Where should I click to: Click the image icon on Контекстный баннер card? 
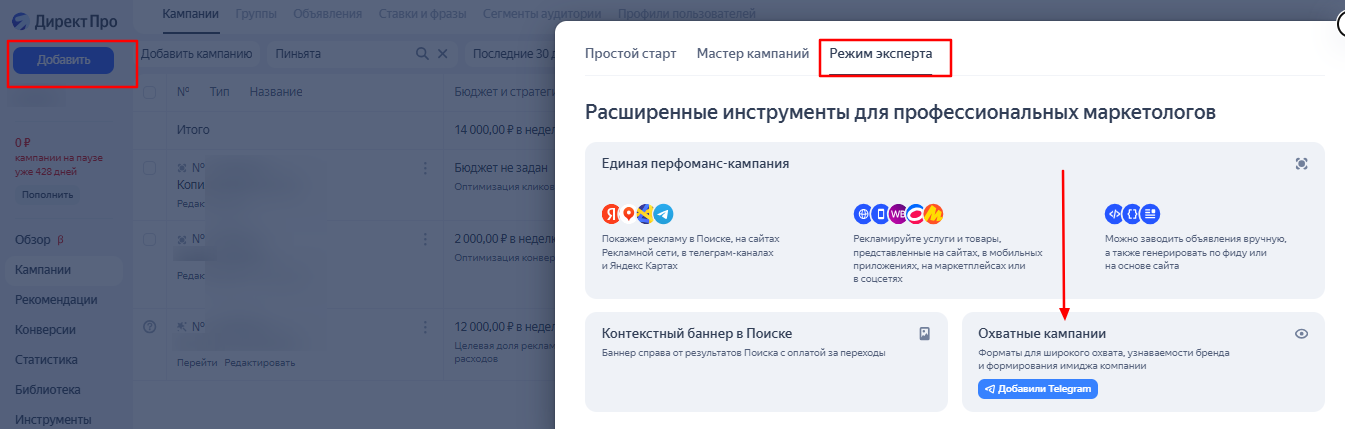[924, 334]
